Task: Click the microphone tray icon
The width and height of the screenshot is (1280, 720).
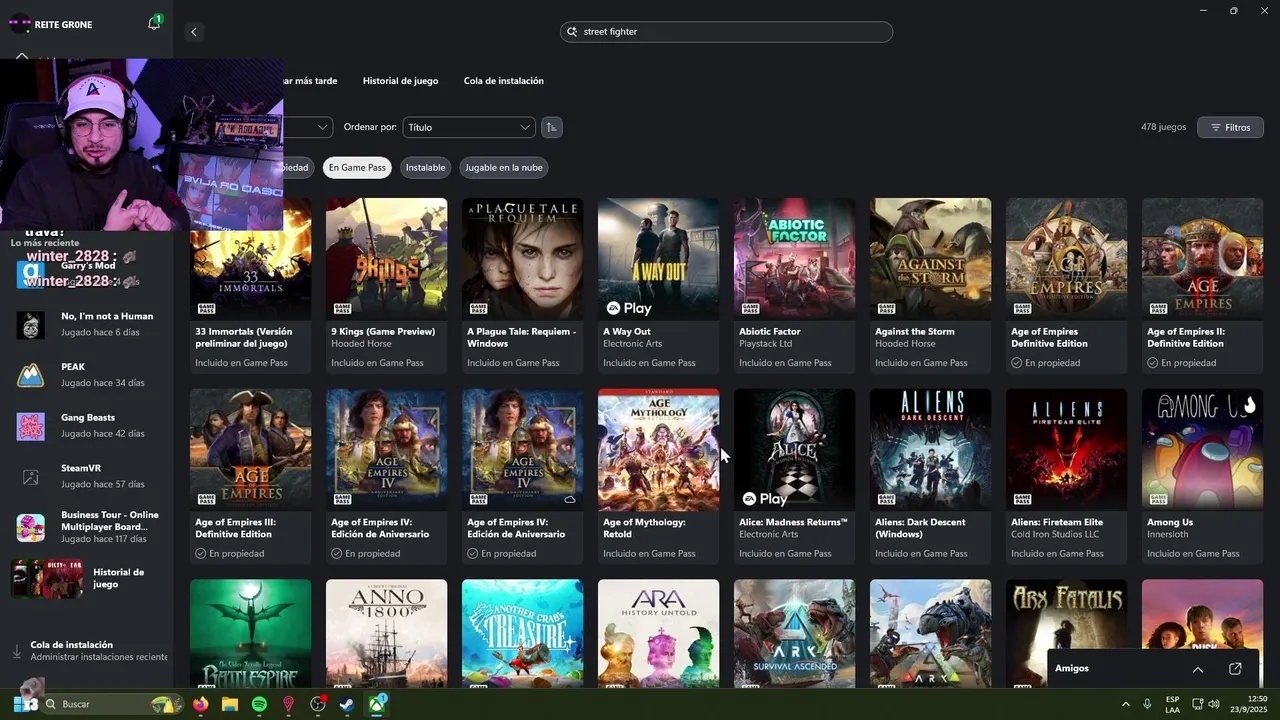Action: click(1147, 704)
